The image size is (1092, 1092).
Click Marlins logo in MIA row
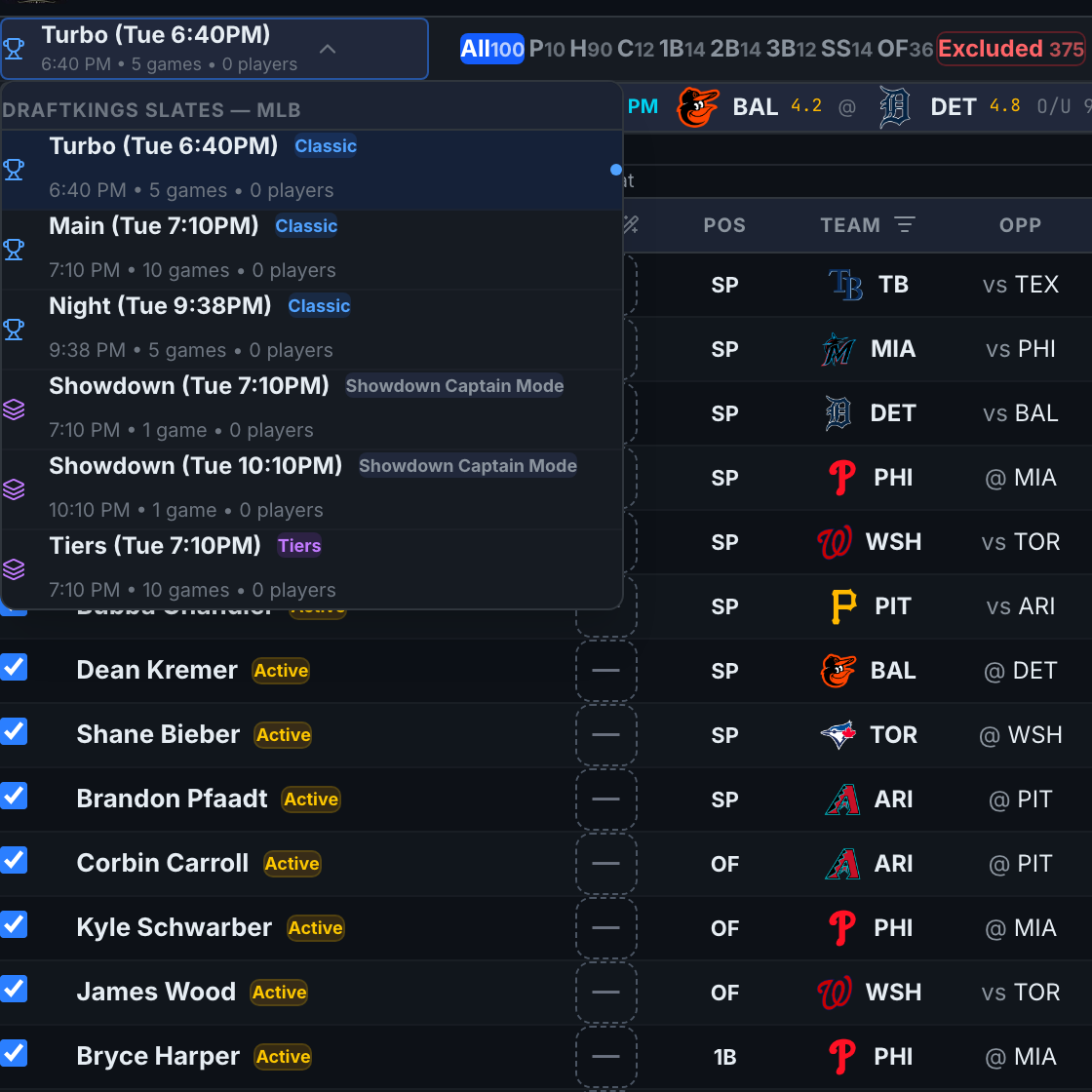pyautogui.click(x=838, y=349)
